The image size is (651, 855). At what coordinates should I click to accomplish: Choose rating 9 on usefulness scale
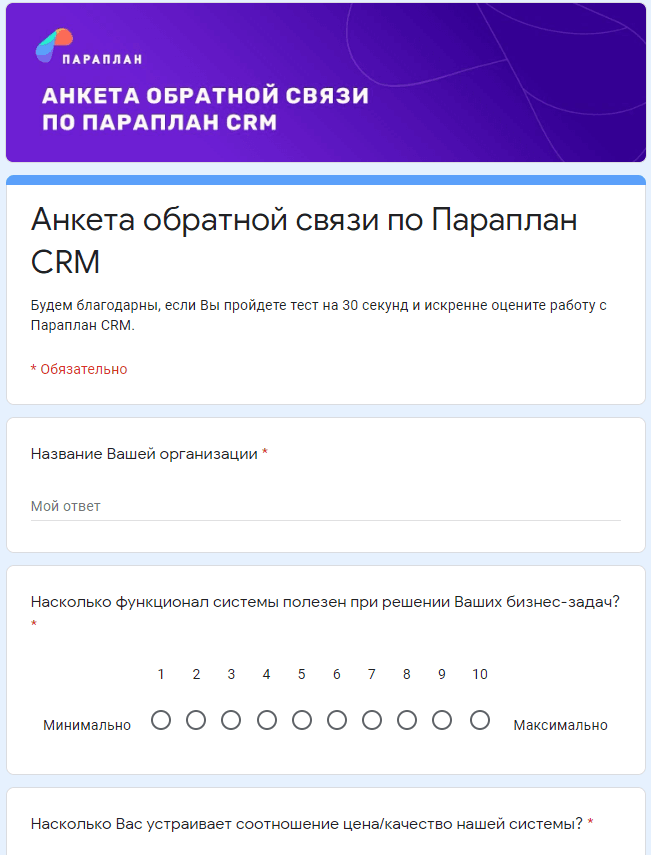[x=441, y=720]
